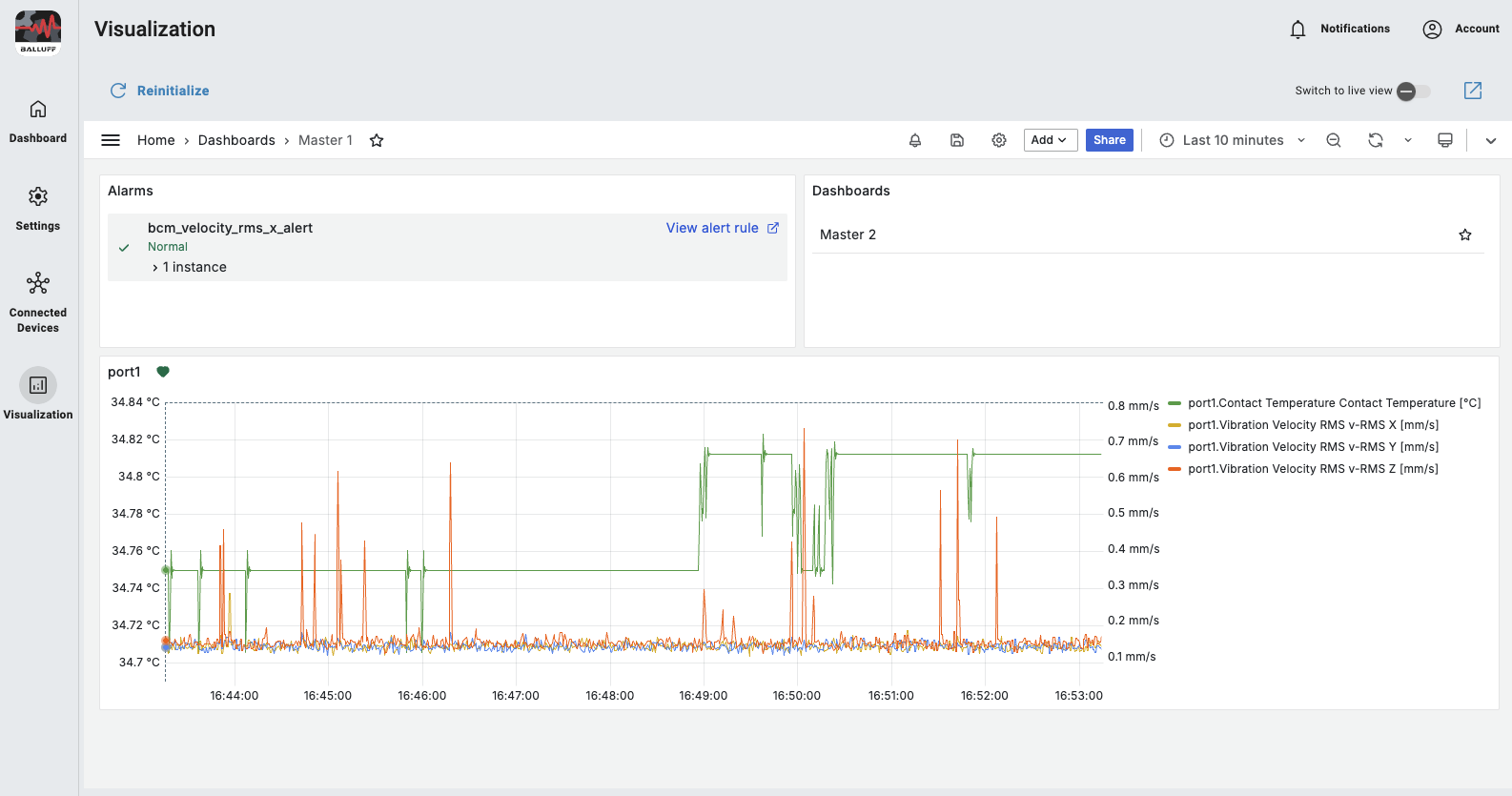Open the Add dropdown menu
Viewport: 1512px width, 796px height.
[x=1050, y=140]
